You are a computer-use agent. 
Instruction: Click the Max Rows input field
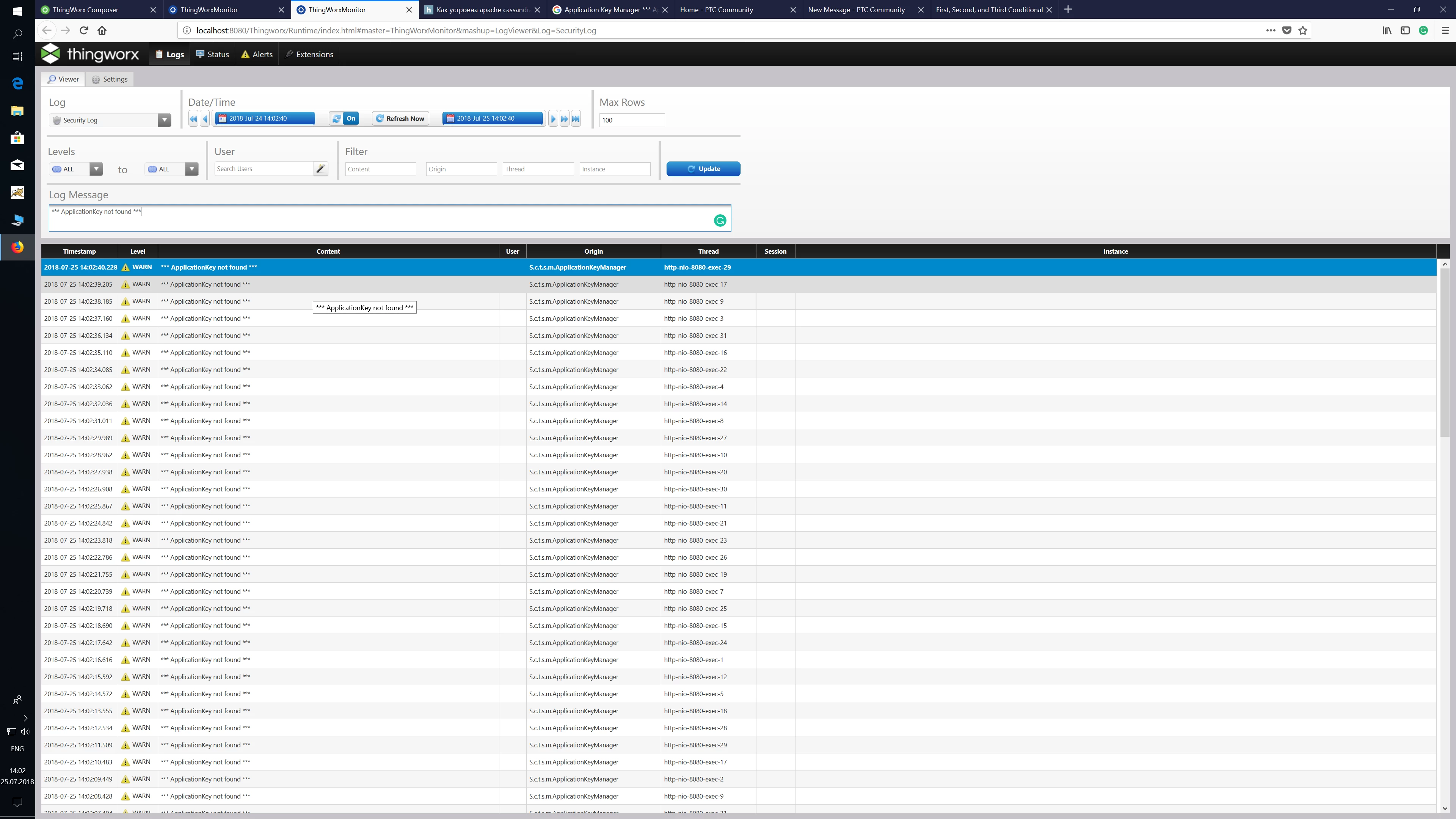632,120
